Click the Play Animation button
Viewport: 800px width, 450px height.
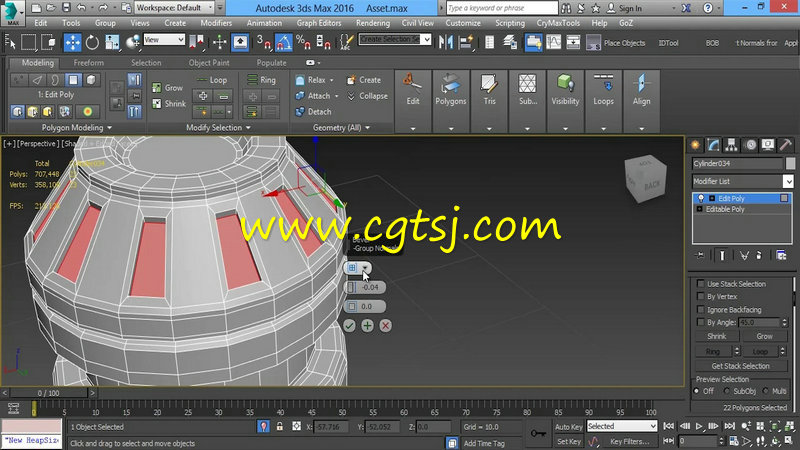[x=699, y=426]
